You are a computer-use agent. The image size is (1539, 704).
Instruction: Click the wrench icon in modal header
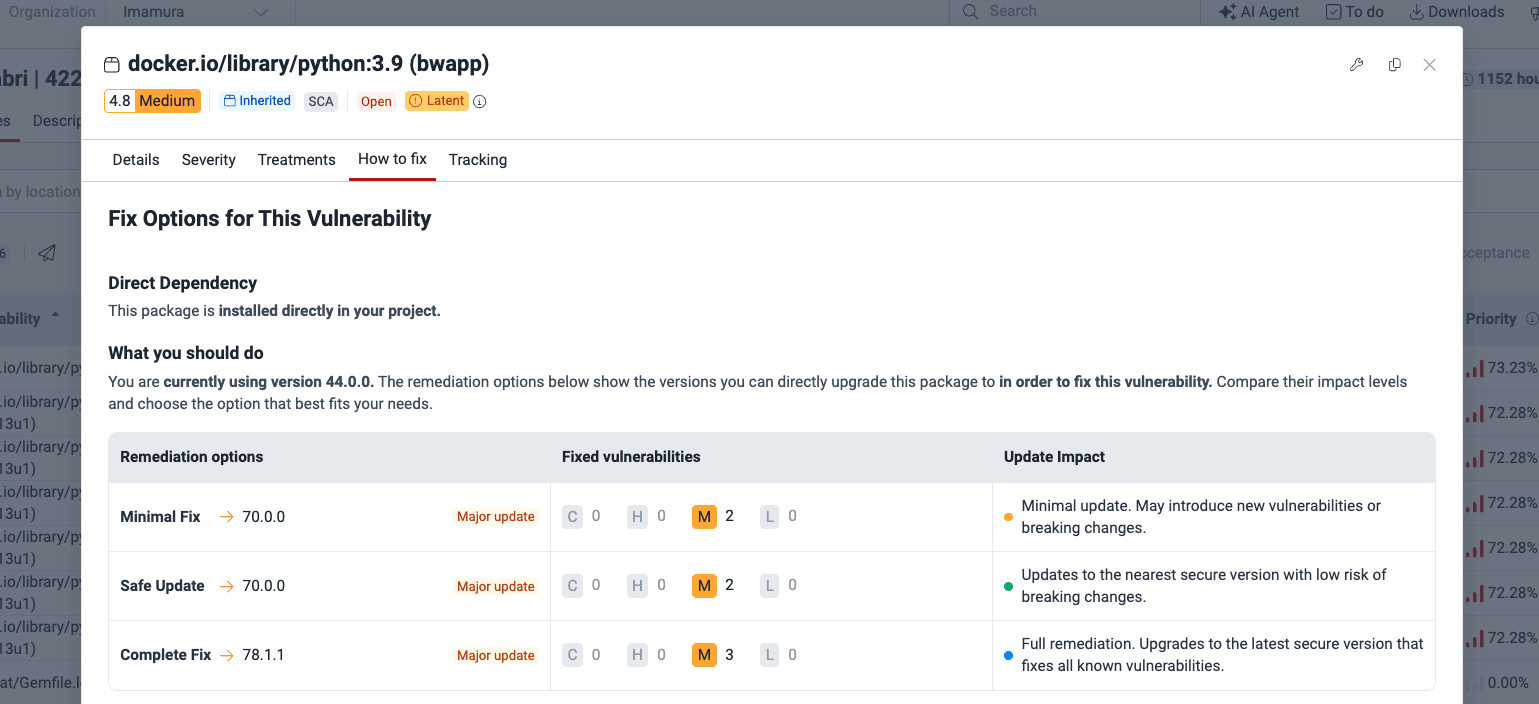coord(1357,65)
